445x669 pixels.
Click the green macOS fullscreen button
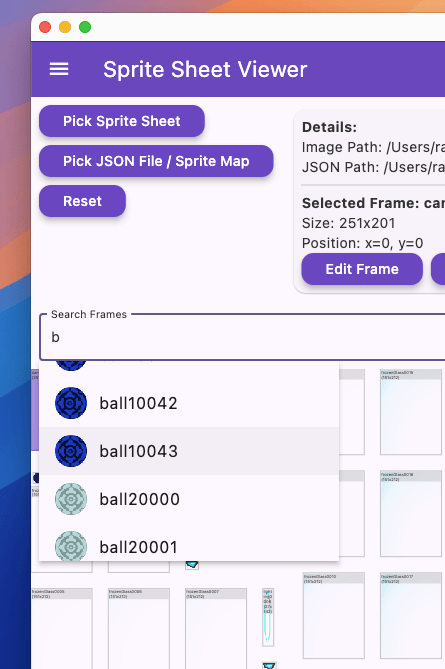pyautogui.click(x=85, y=27)
